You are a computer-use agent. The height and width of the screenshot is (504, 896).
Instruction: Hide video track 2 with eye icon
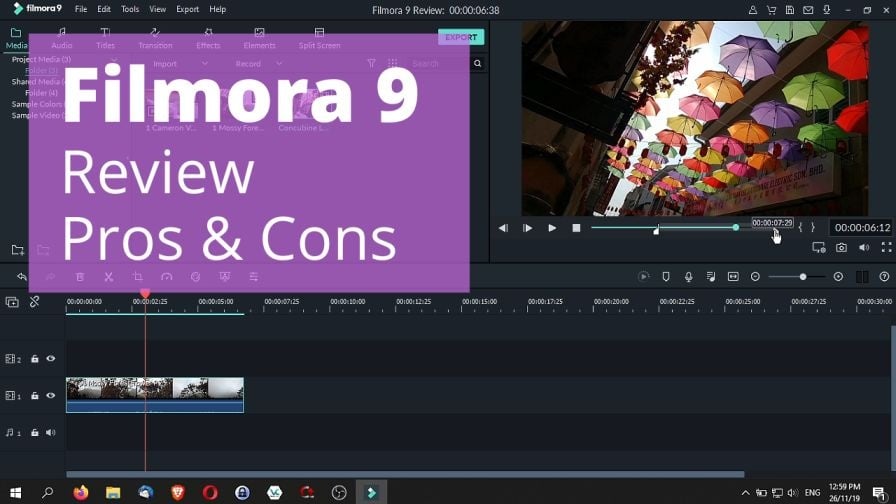pyautogui.click(x=50, y=359)
